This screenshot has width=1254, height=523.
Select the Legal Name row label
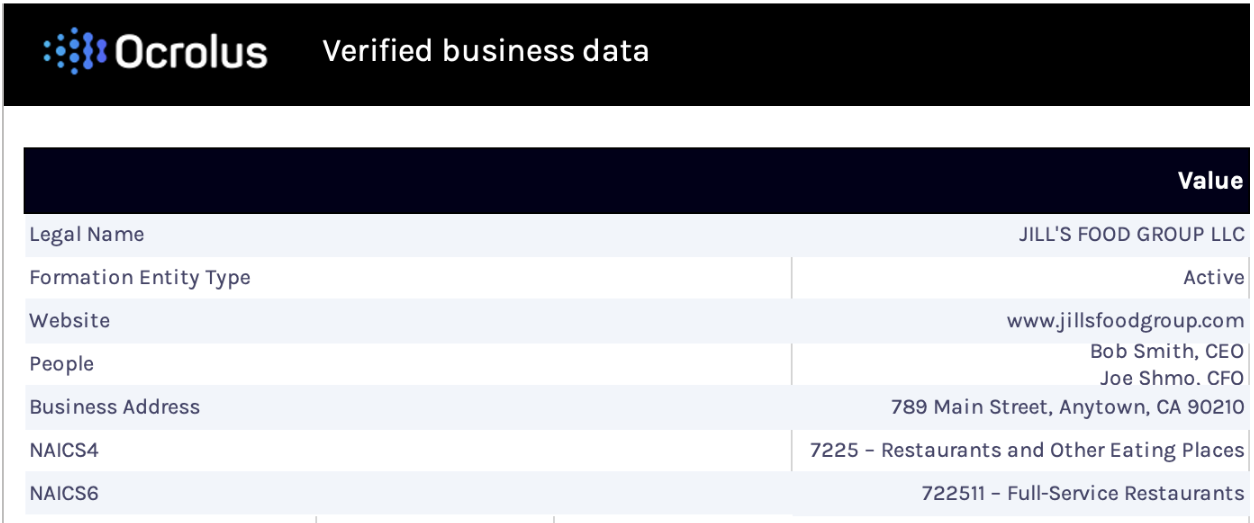click(x=87, y=235)
